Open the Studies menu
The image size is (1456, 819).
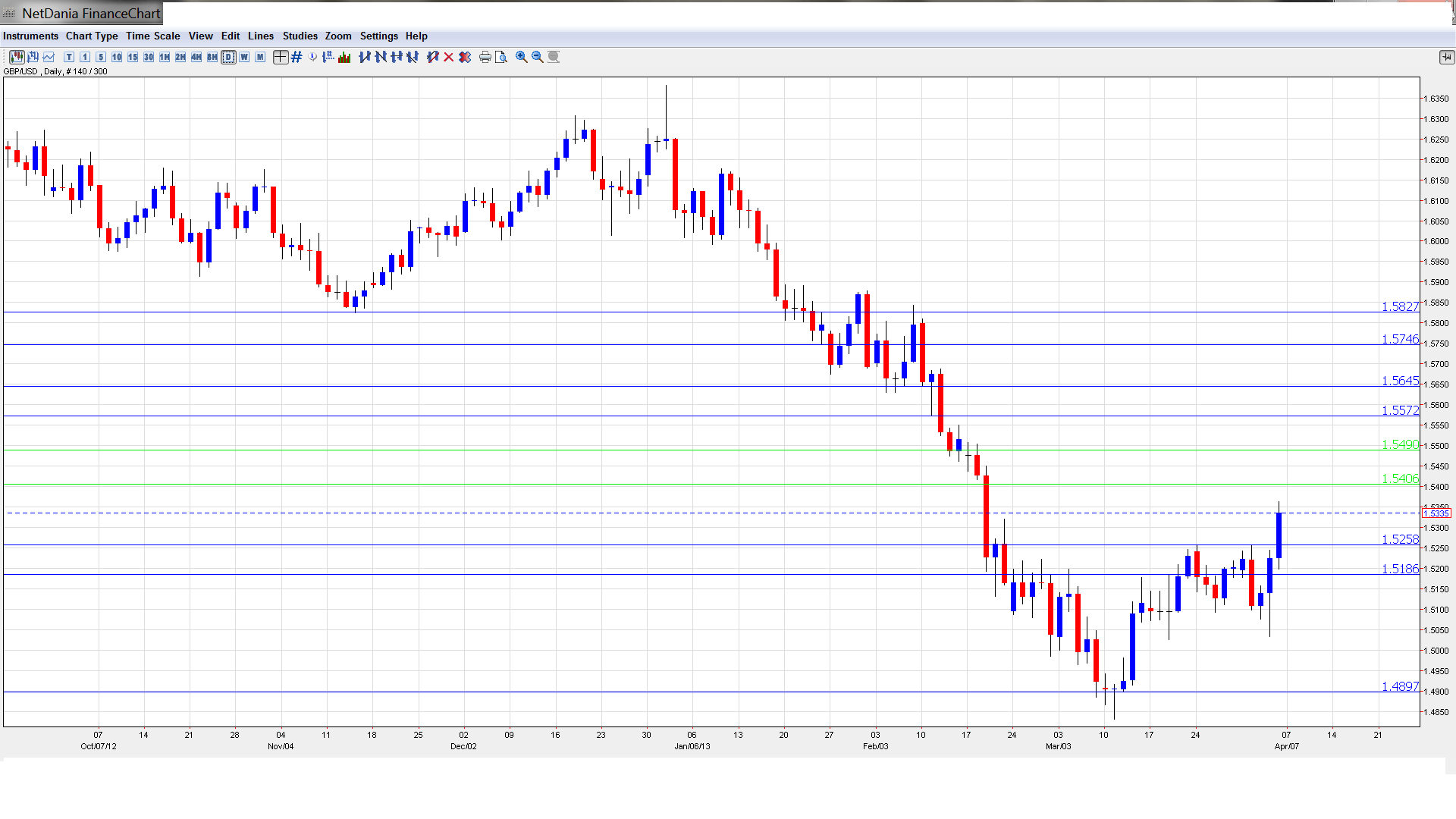300,36
